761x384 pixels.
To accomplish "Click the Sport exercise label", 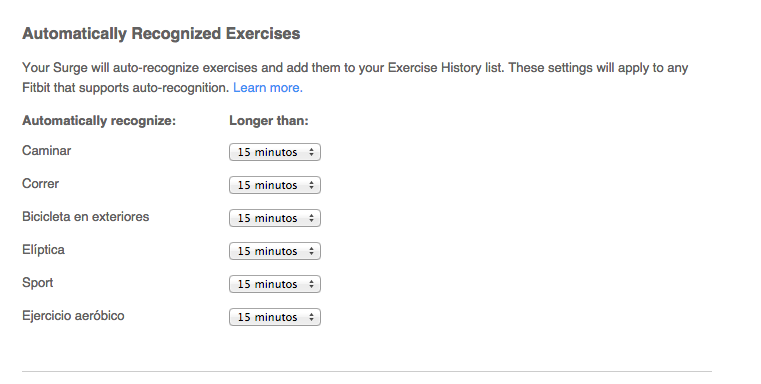I will click(37, 283).
